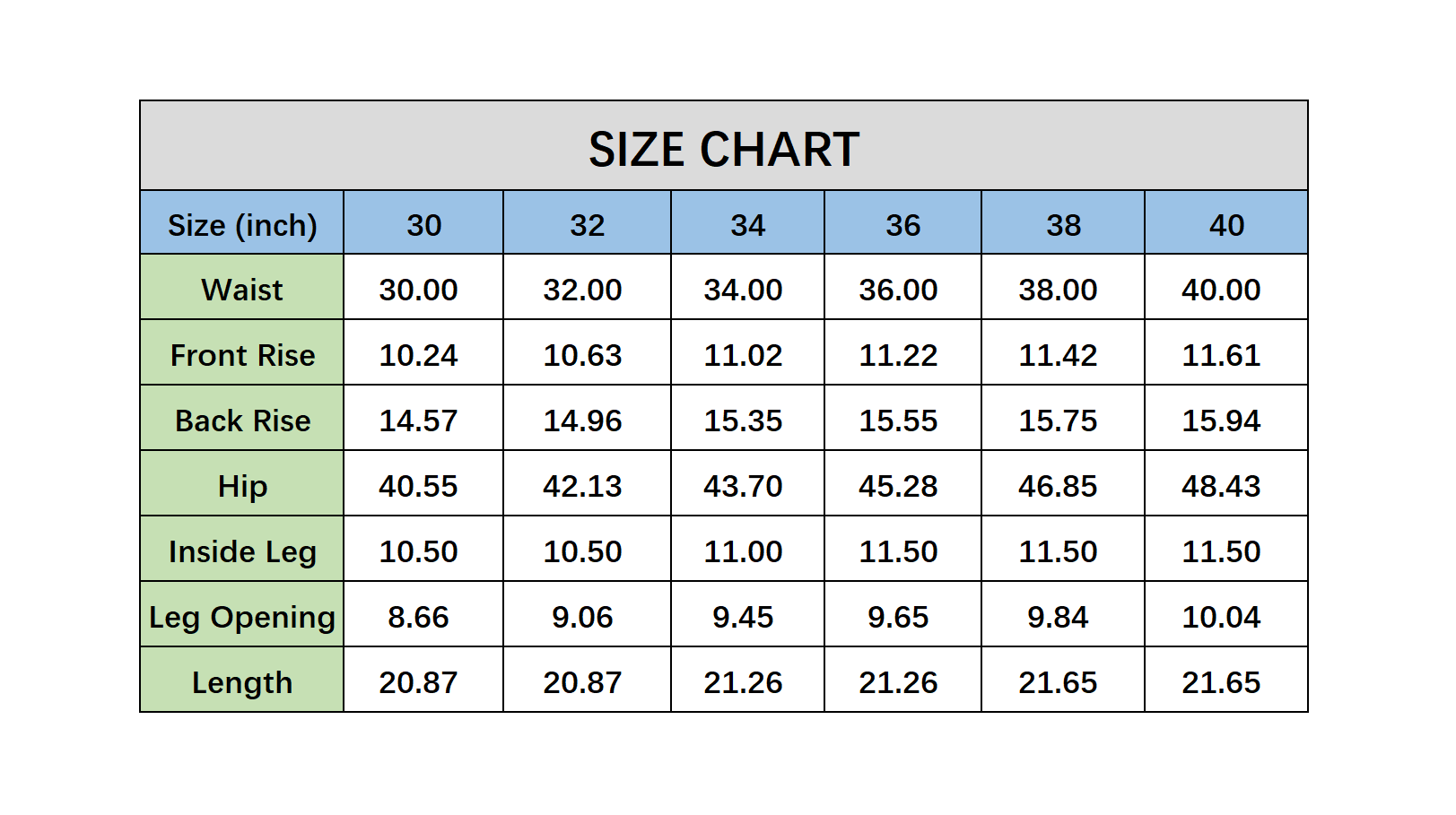Screen dimensions: 1456x815
Task: Click the 11.00 inside leg value
Action: point(743,551)
